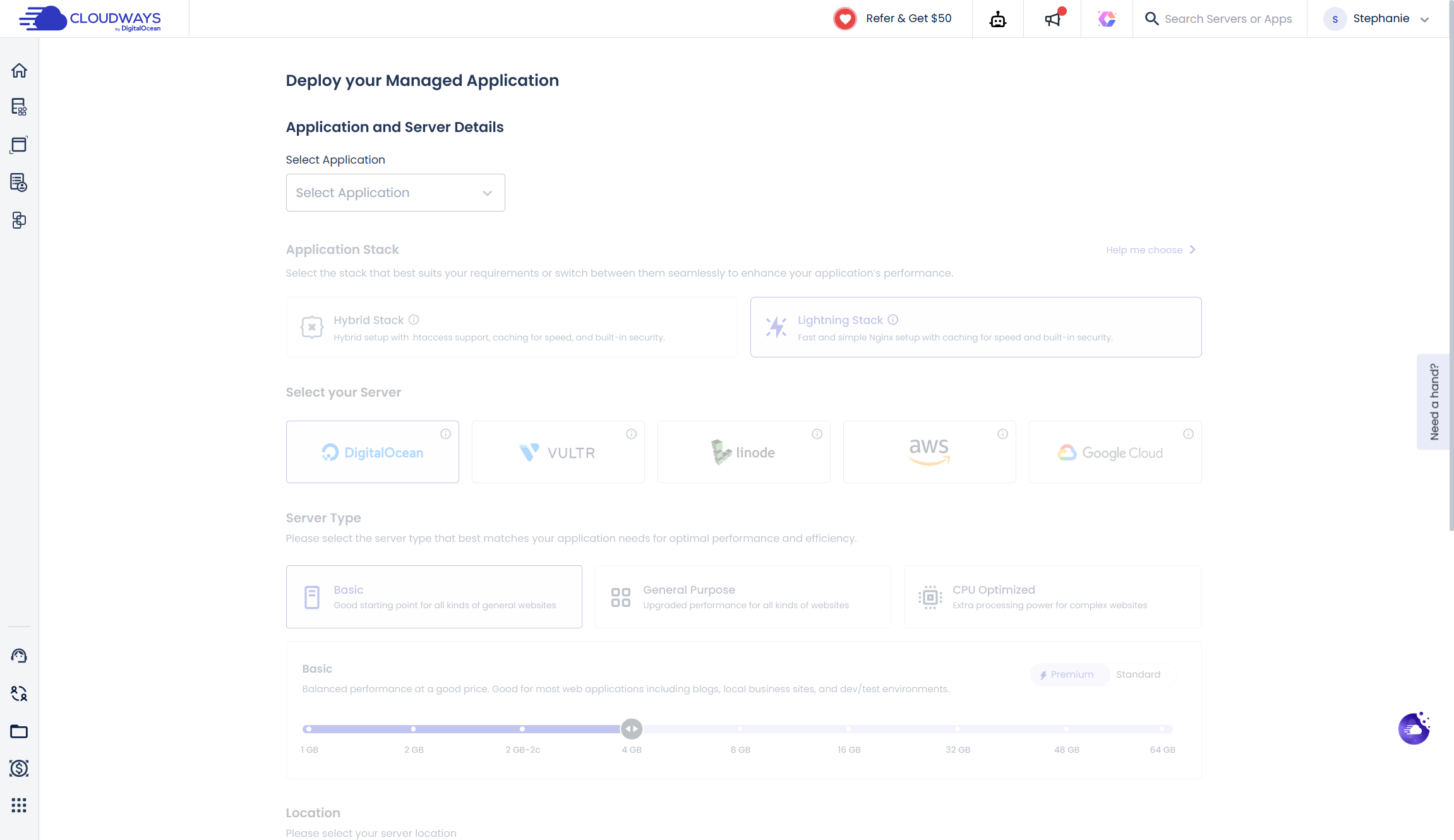Open the announcements megaphone icon
The width and height of the screenshot is (1454, 840).
pyautogui.click(x=1052, y=19)
